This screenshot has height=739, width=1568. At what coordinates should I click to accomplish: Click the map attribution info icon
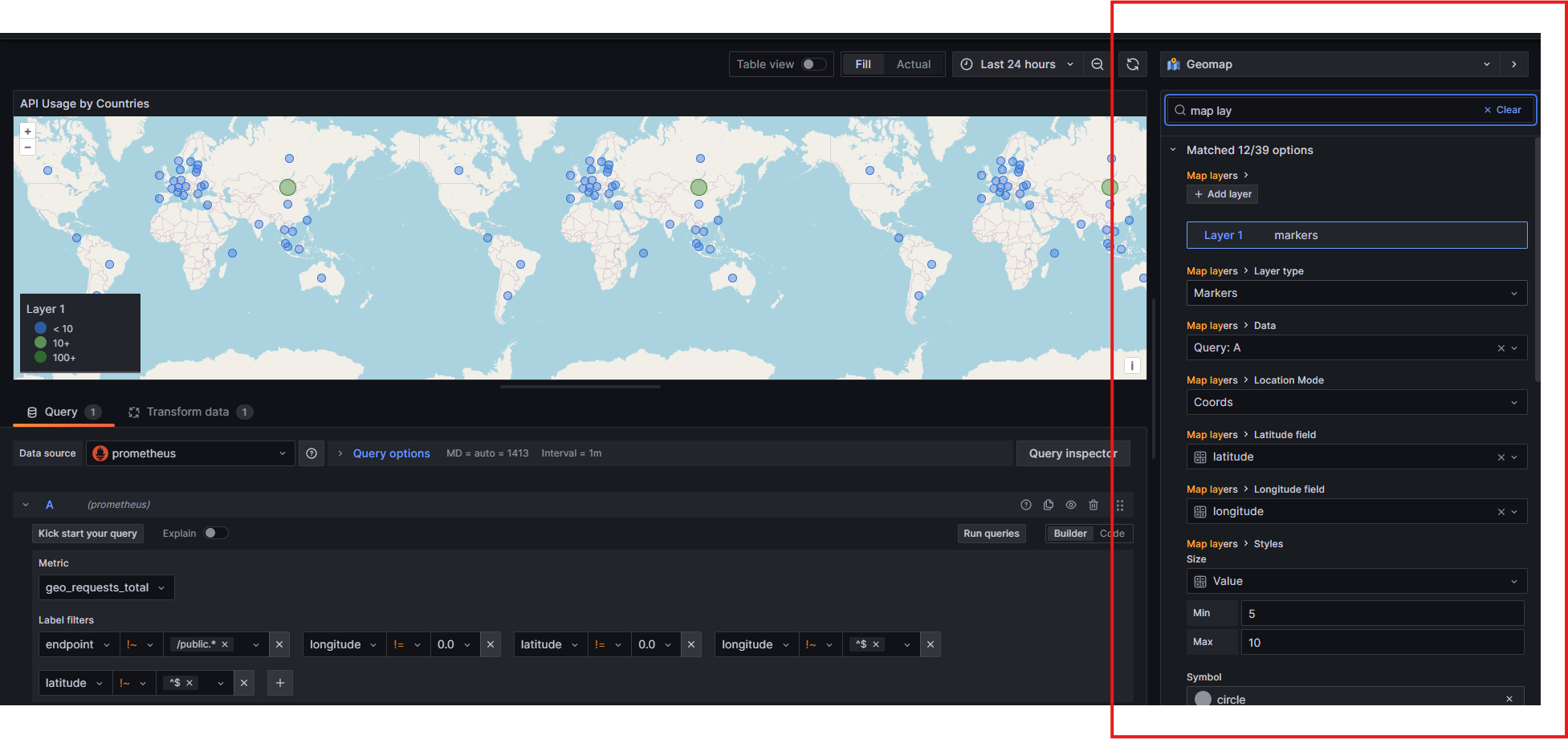pos(1131,366)
